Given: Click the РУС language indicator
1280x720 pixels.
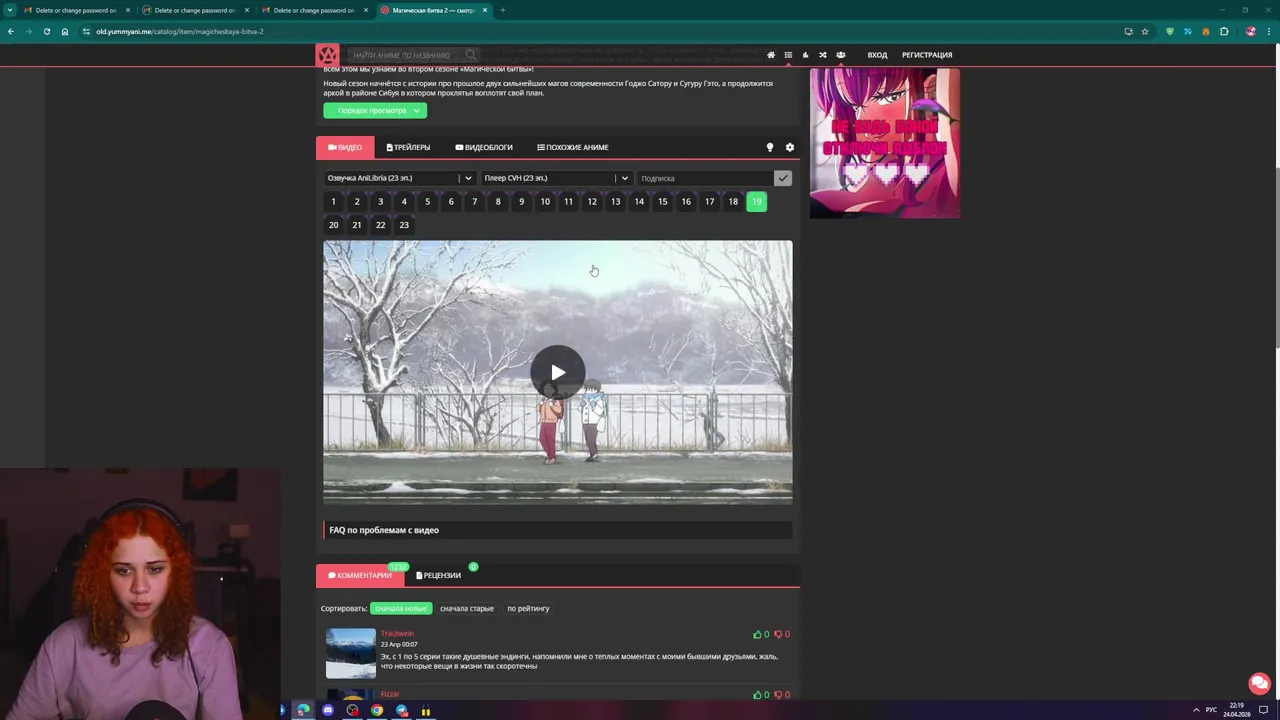Looking at the screenshot, I should click(1211, 710).
